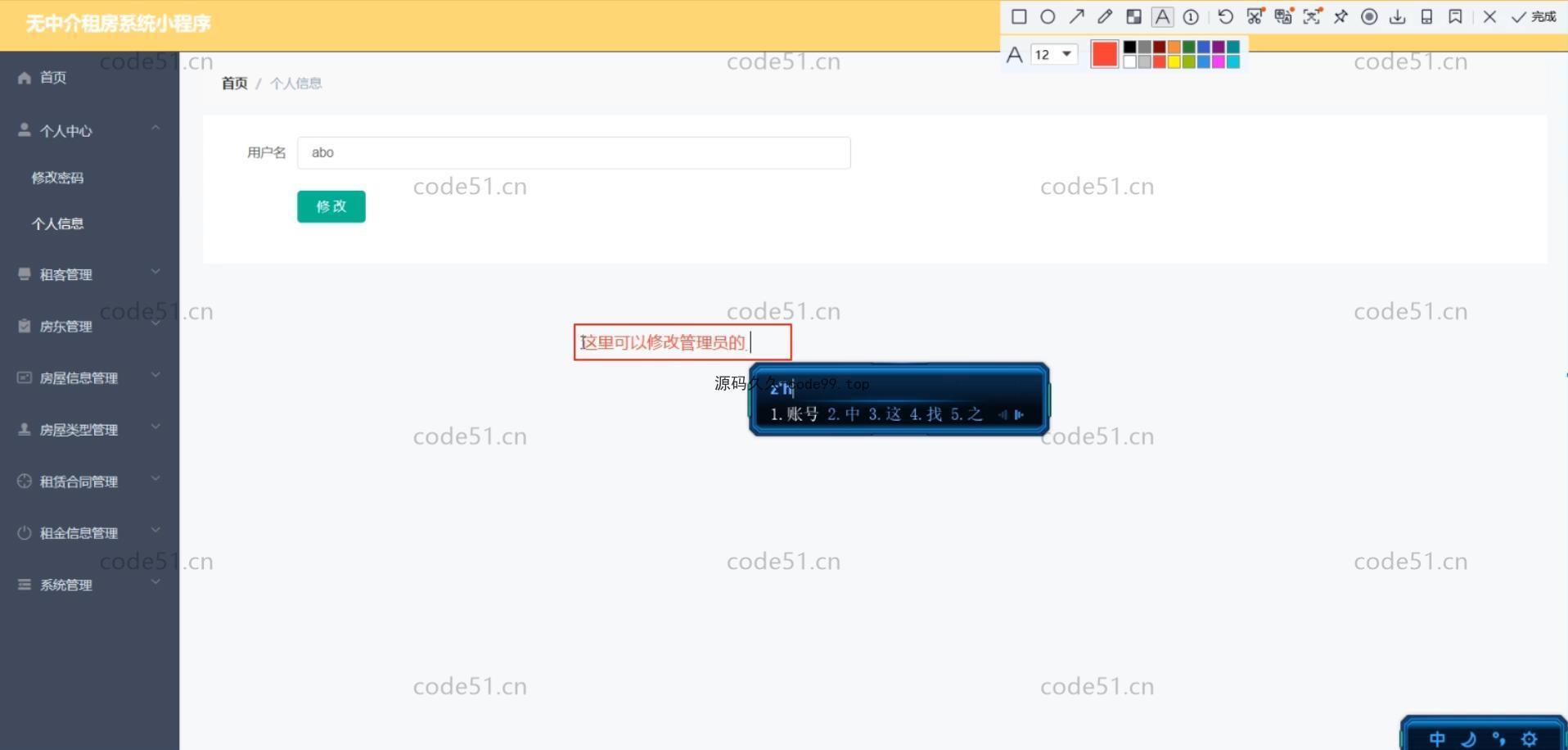Toggle the IME moon half-width icon

pyautogui.click(x=1468, y=739)
